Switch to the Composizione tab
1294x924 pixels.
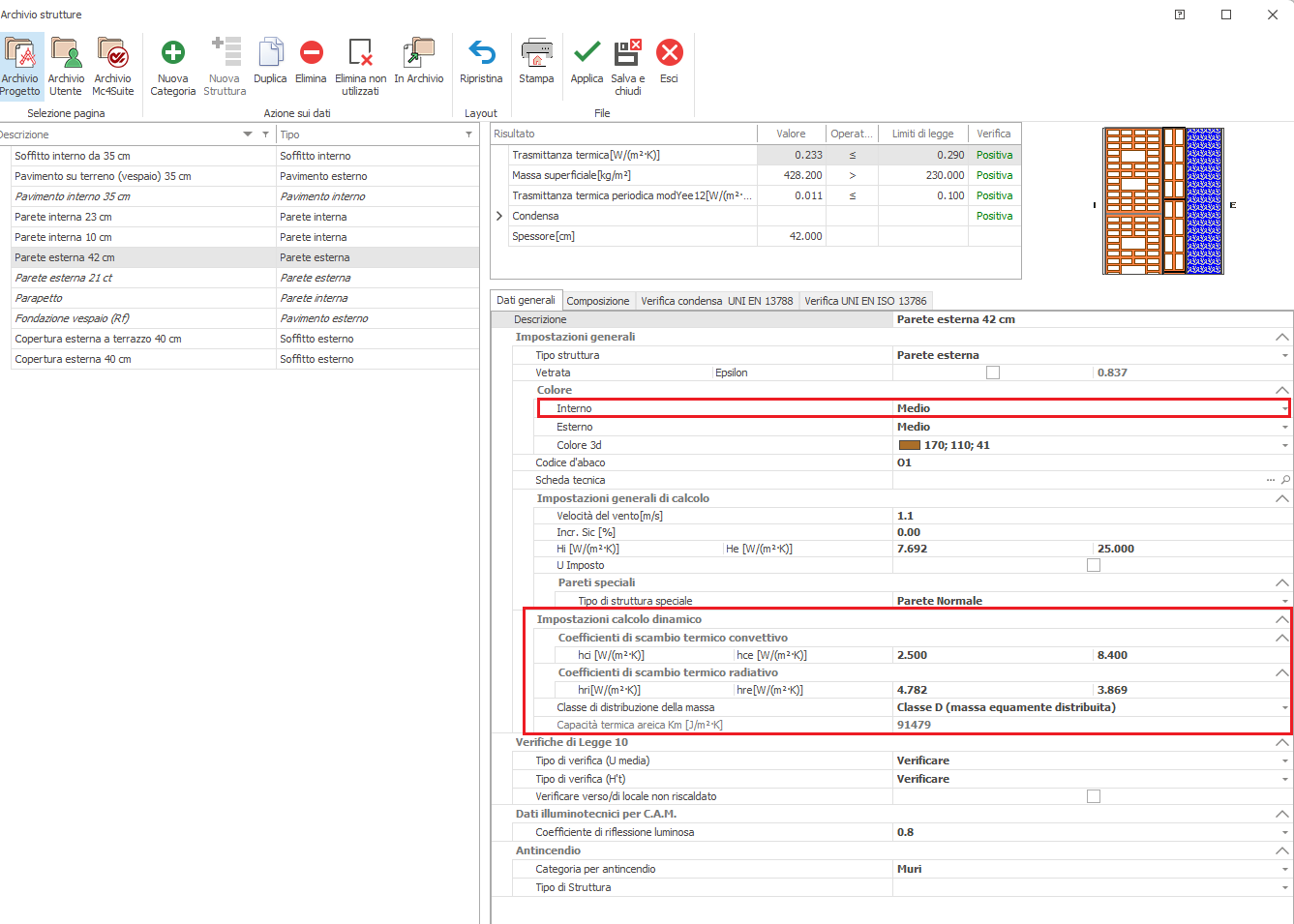[597, 301]
